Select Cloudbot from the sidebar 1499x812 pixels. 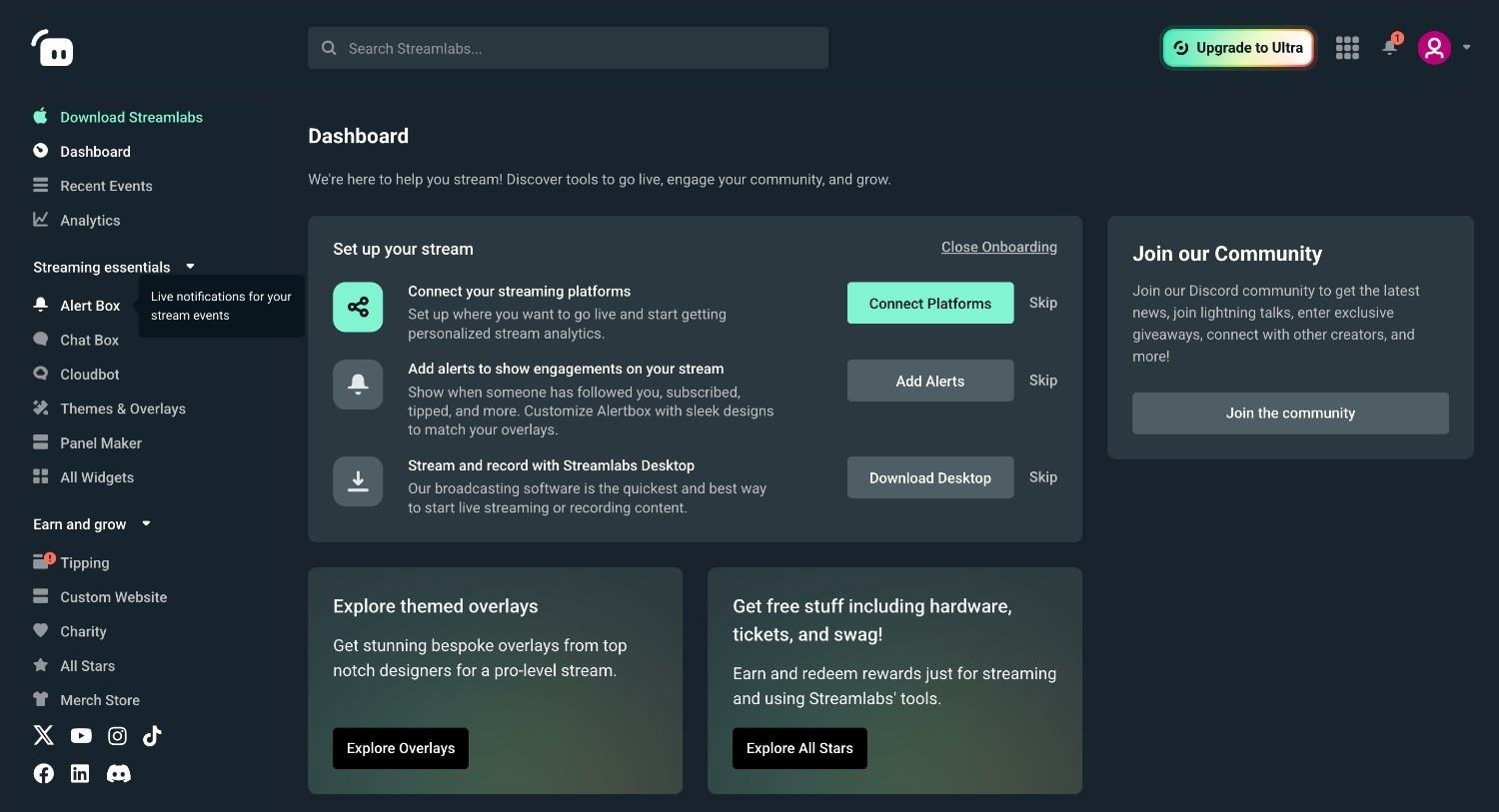(89, 375)
